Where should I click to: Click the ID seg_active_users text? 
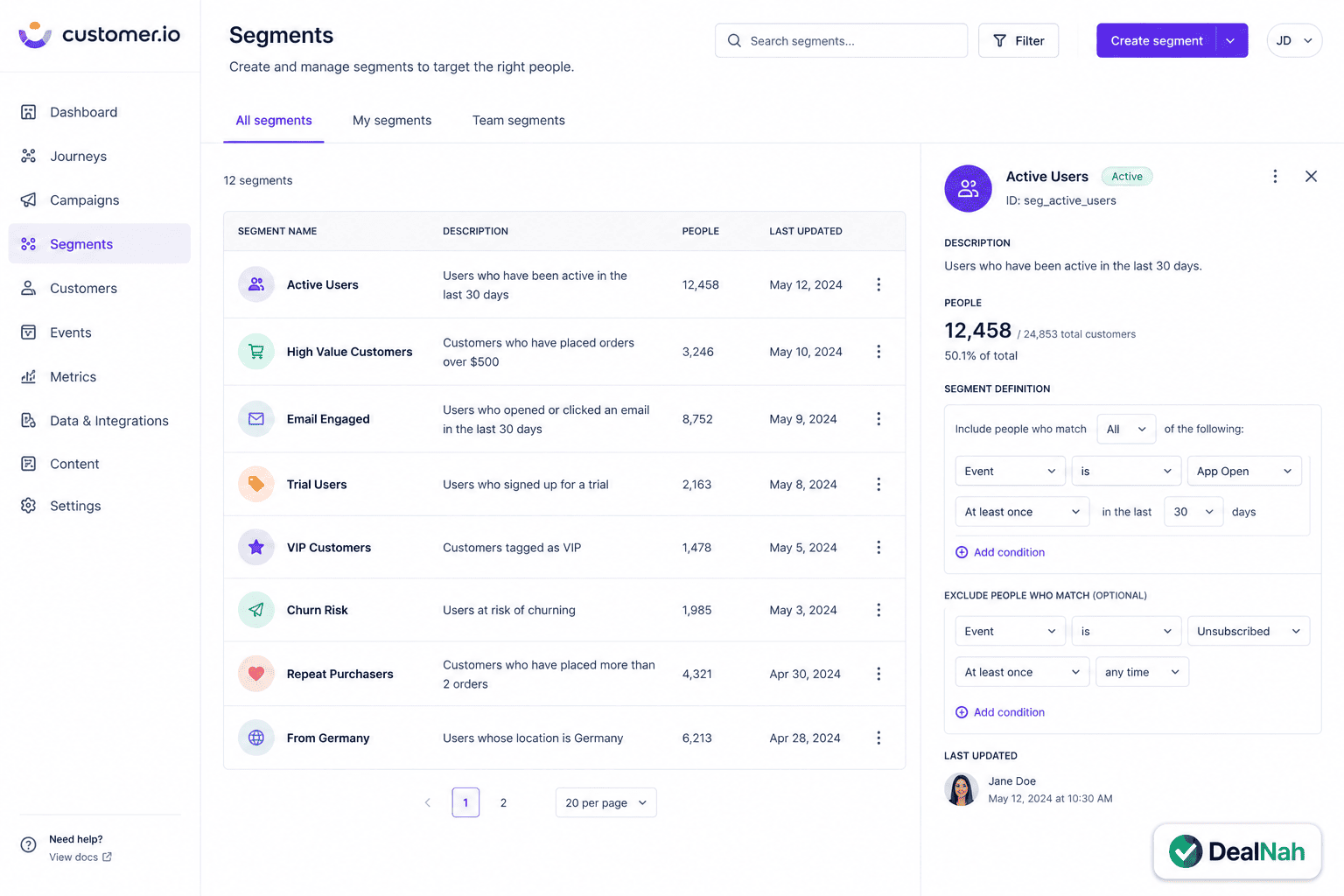coord(1061,200)
